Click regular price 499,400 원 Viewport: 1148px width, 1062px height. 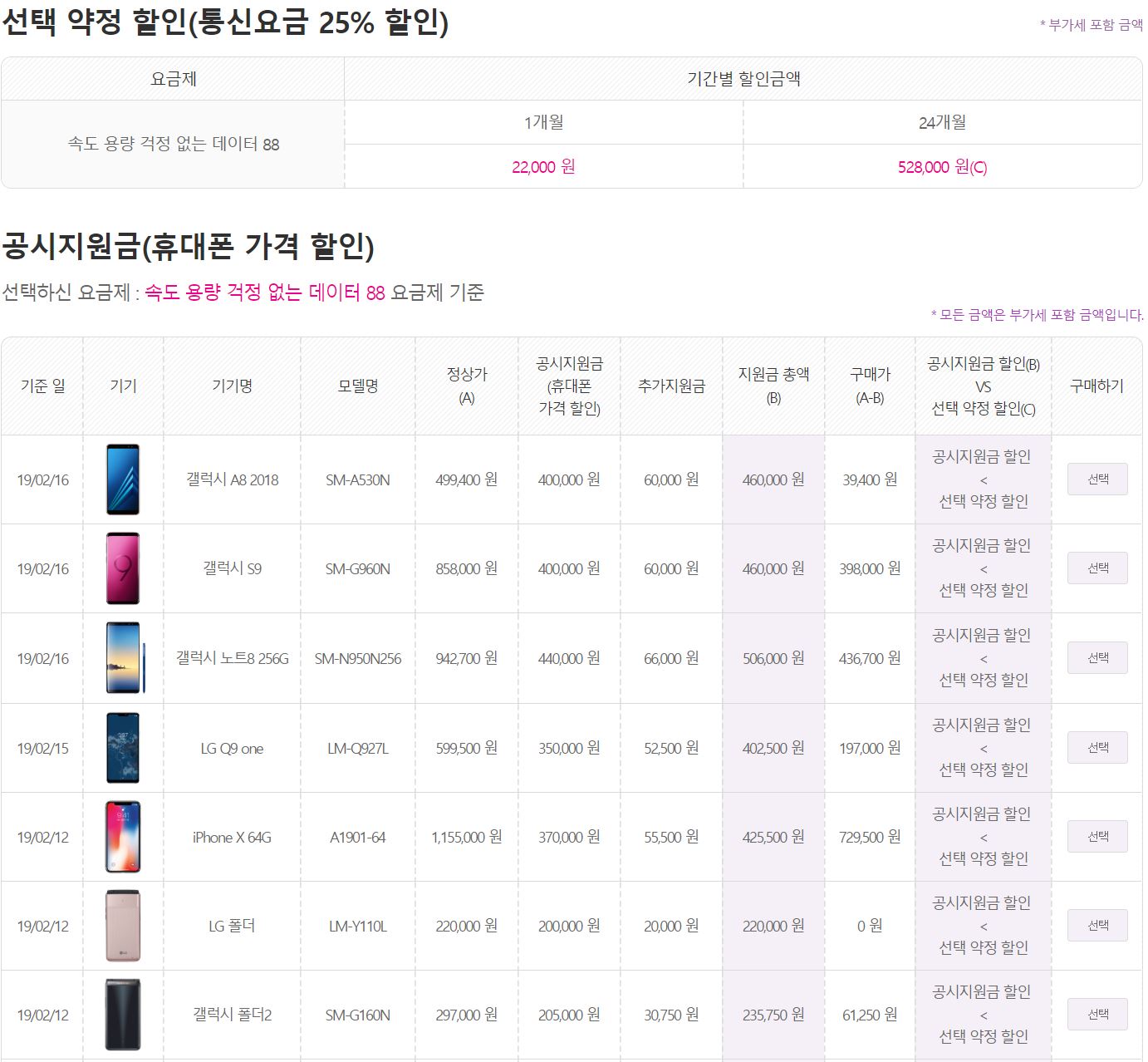pos(467,479)
